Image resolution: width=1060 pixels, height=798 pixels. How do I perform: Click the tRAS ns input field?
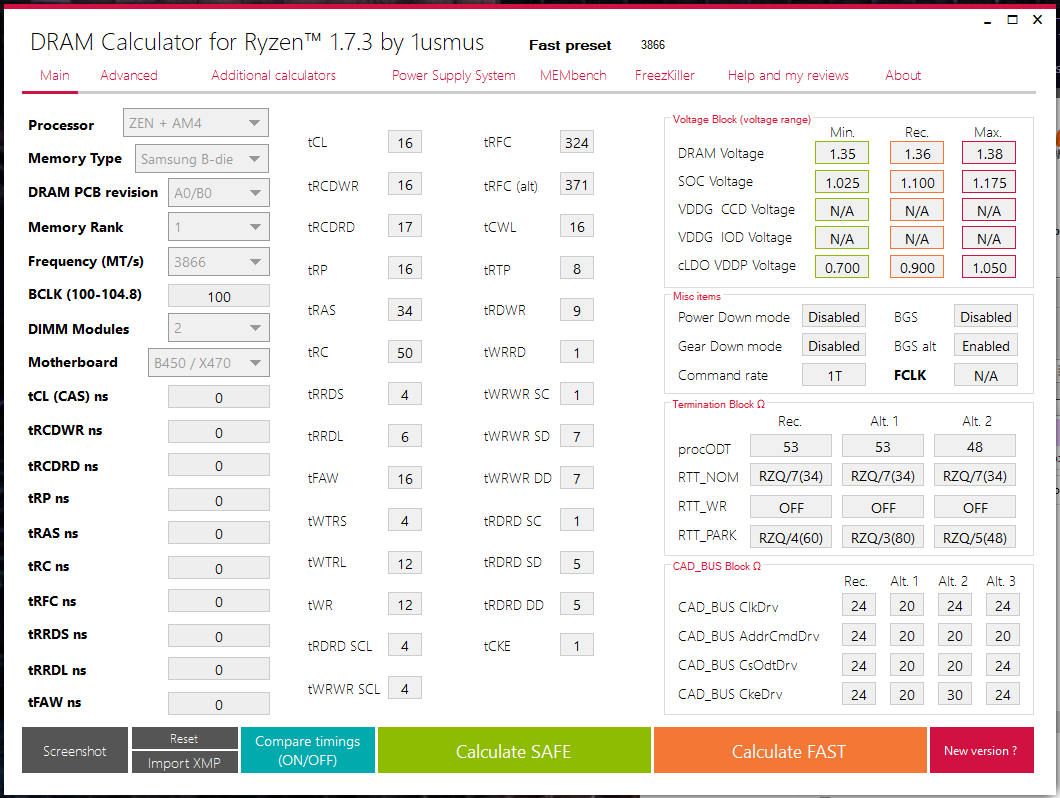pos(219,534)
